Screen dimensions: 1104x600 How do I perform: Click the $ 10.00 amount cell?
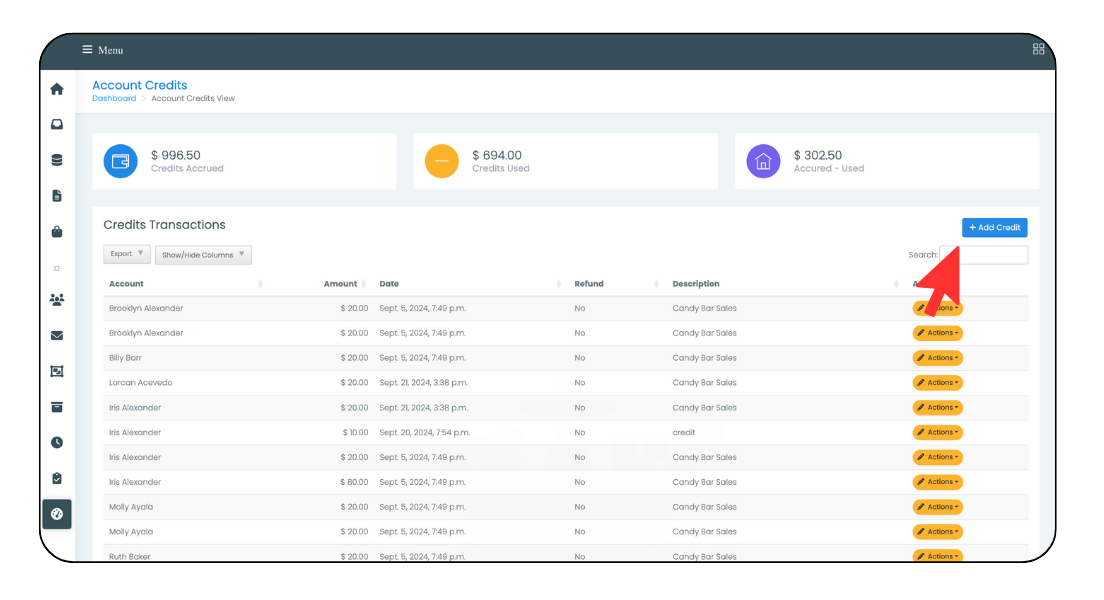tap(355, 432)
